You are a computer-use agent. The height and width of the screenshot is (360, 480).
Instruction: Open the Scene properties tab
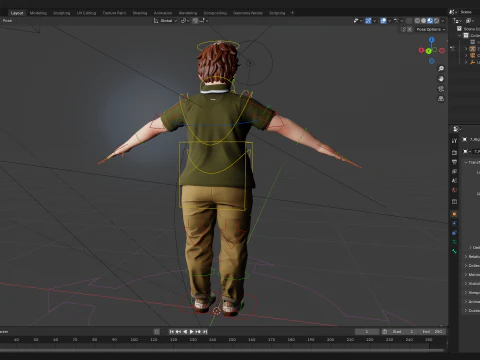click(454, 181)
